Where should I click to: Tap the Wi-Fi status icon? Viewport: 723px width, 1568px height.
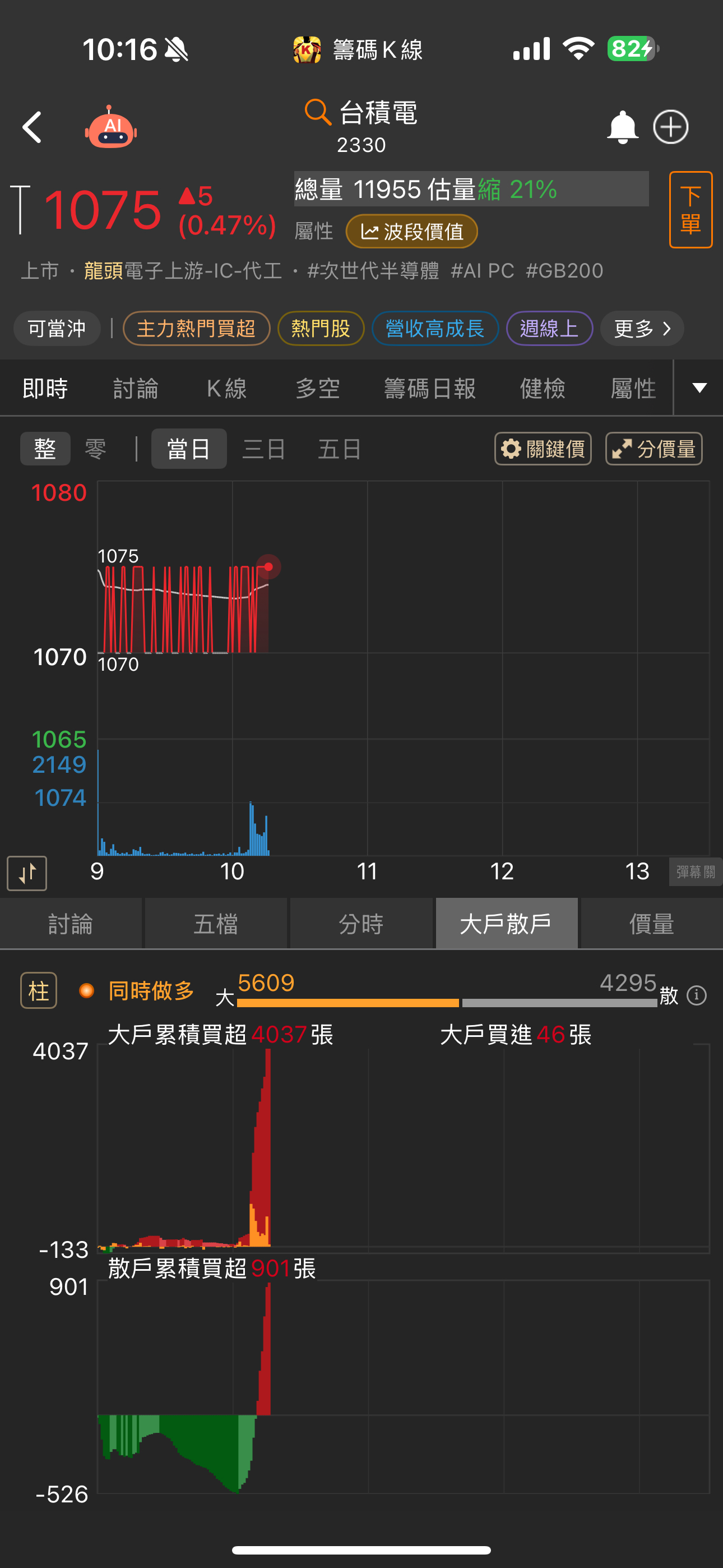click(579, 48)
